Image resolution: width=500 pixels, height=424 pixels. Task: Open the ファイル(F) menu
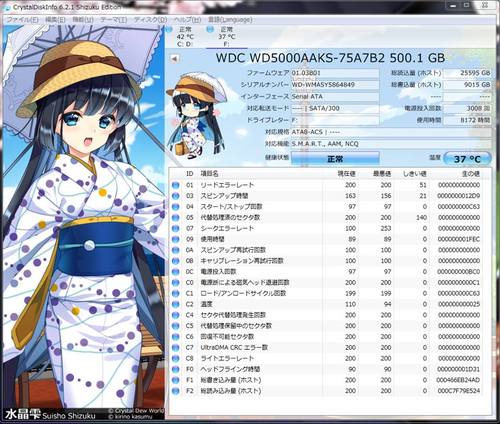pos(23,20)
